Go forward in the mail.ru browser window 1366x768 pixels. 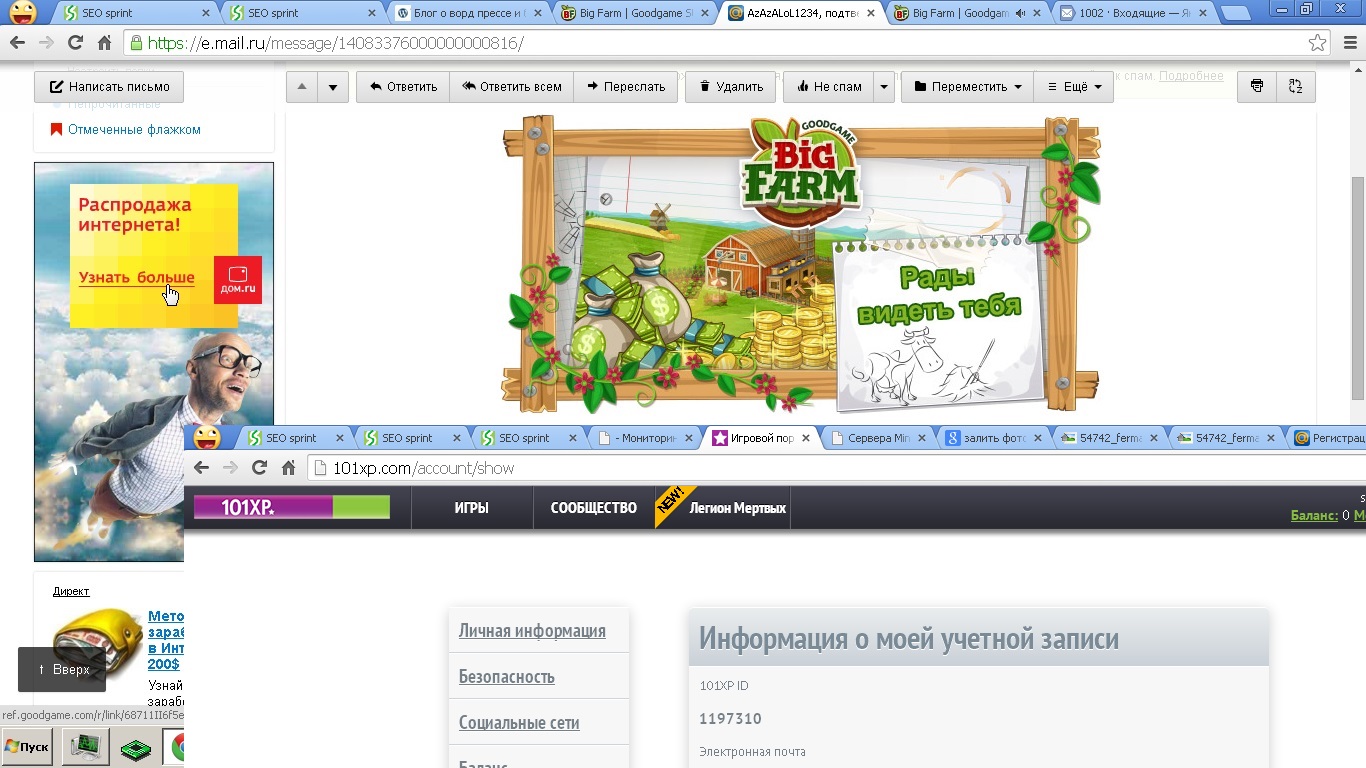point(46,43)
